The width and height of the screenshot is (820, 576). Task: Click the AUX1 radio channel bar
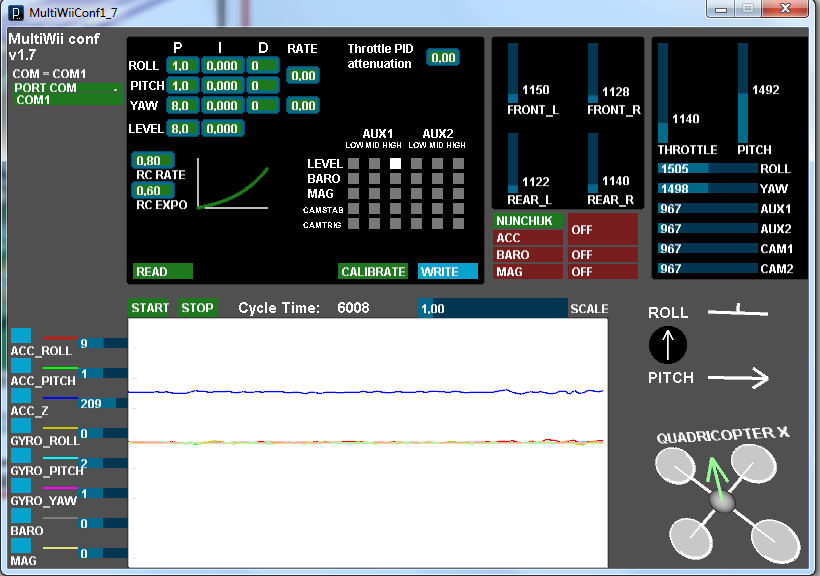coord(708,209)
